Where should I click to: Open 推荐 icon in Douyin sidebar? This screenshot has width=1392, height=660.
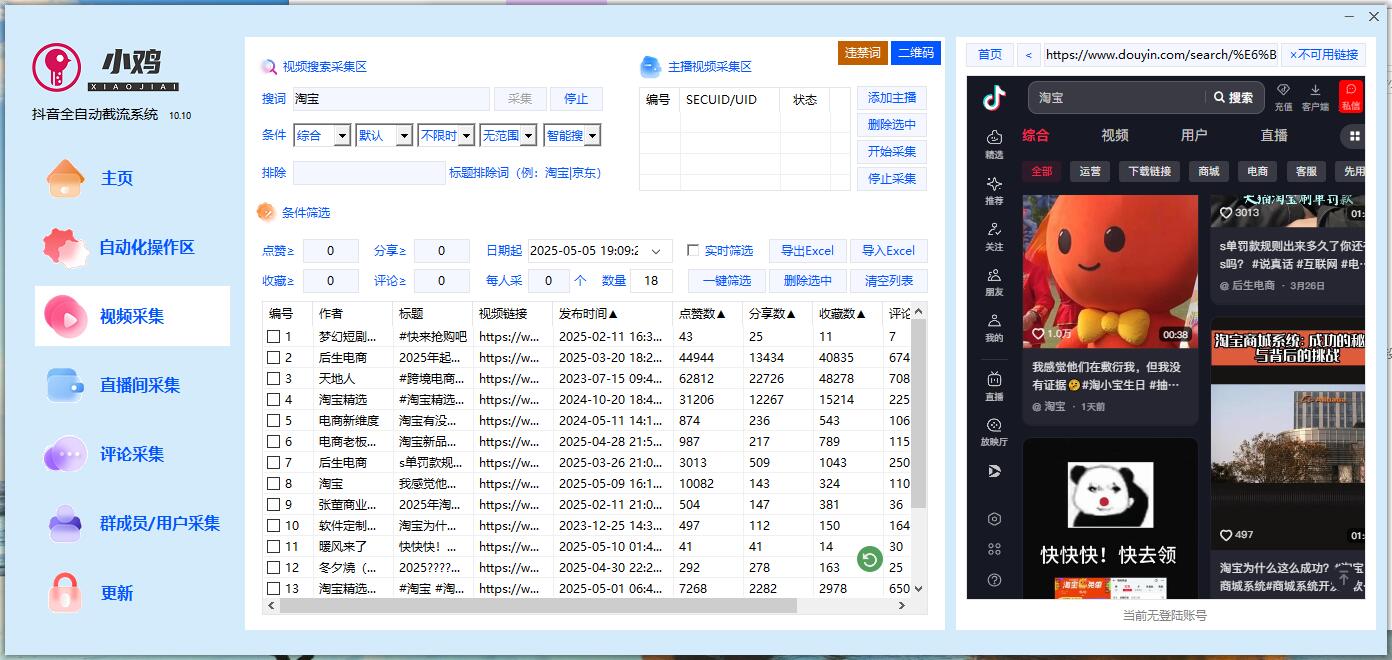[x=994, y=190]
